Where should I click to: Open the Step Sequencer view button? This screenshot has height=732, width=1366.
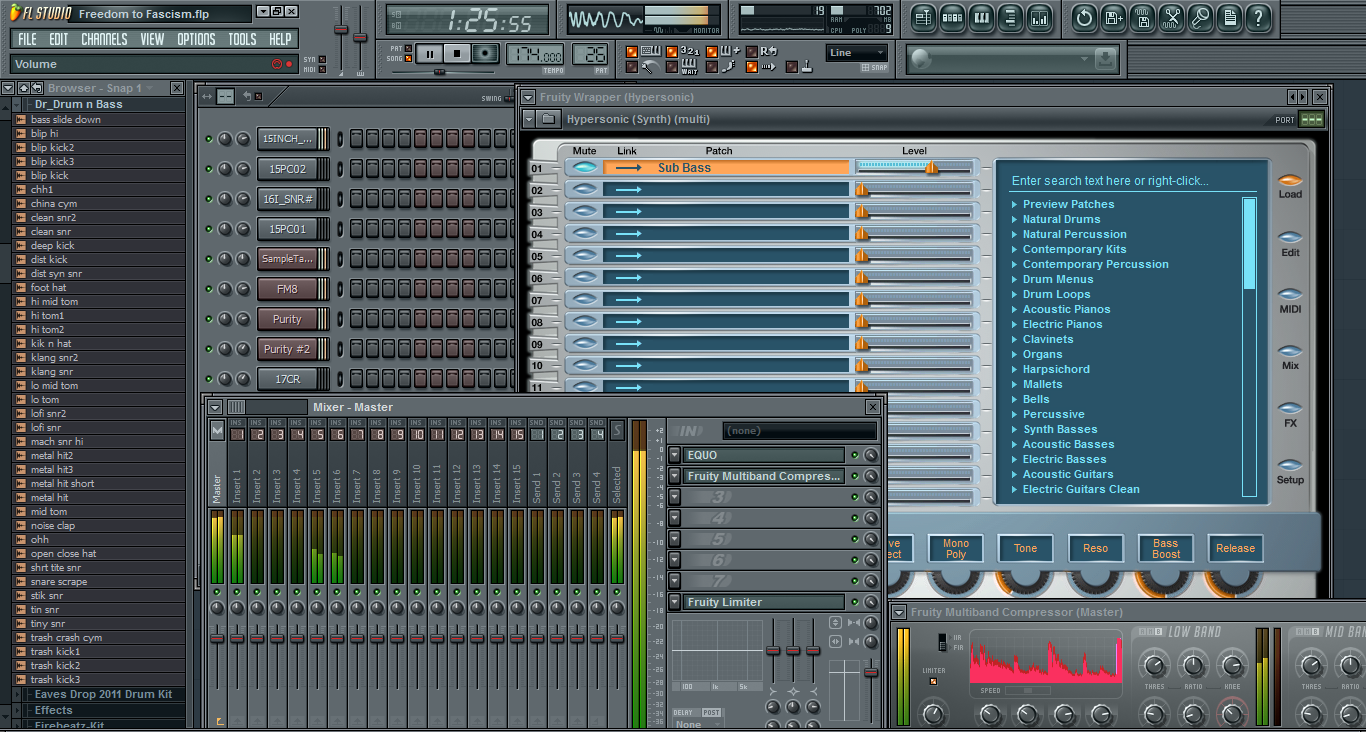[952, 18]
